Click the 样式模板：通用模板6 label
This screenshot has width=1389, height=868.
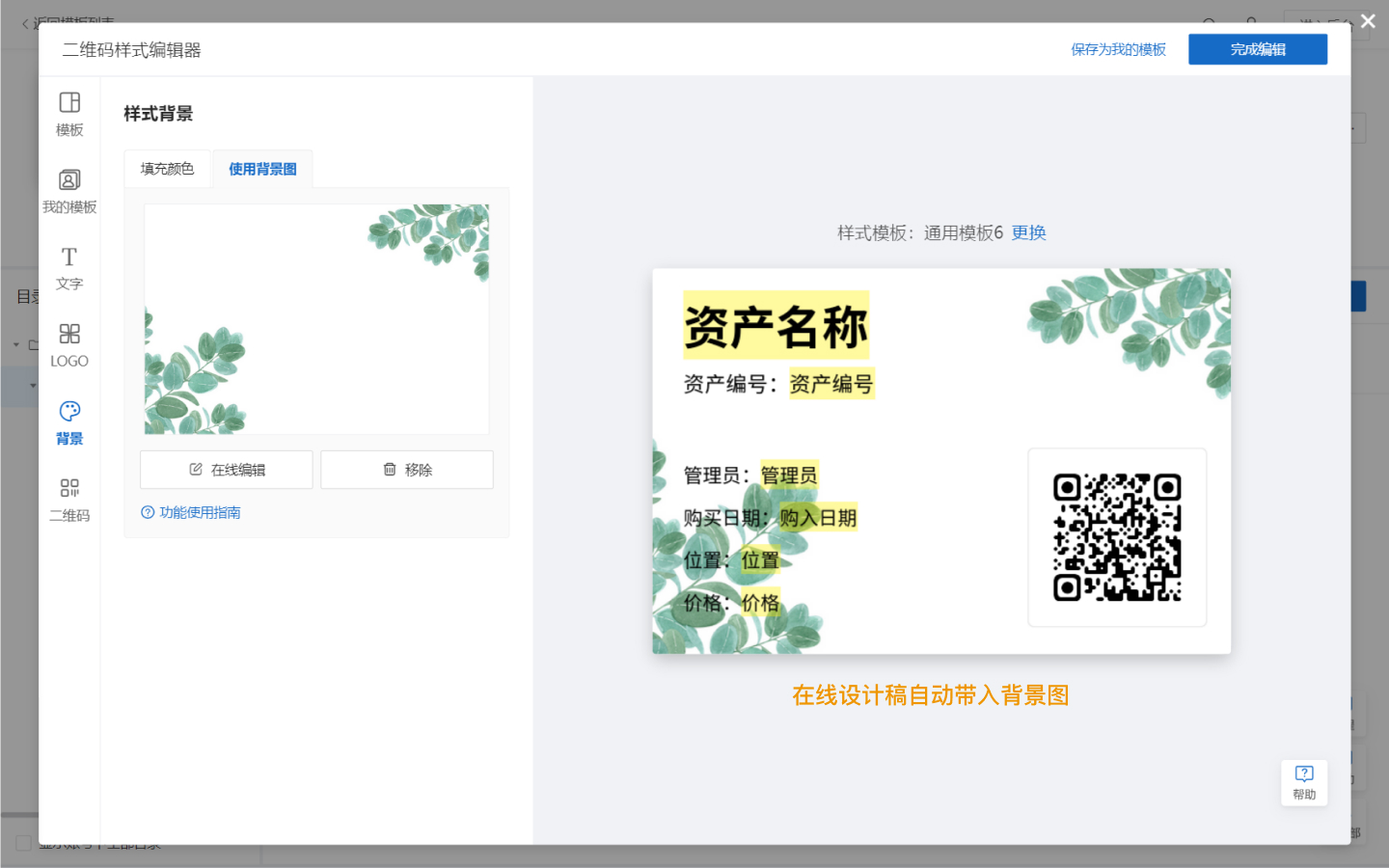[x=920, y=232]
